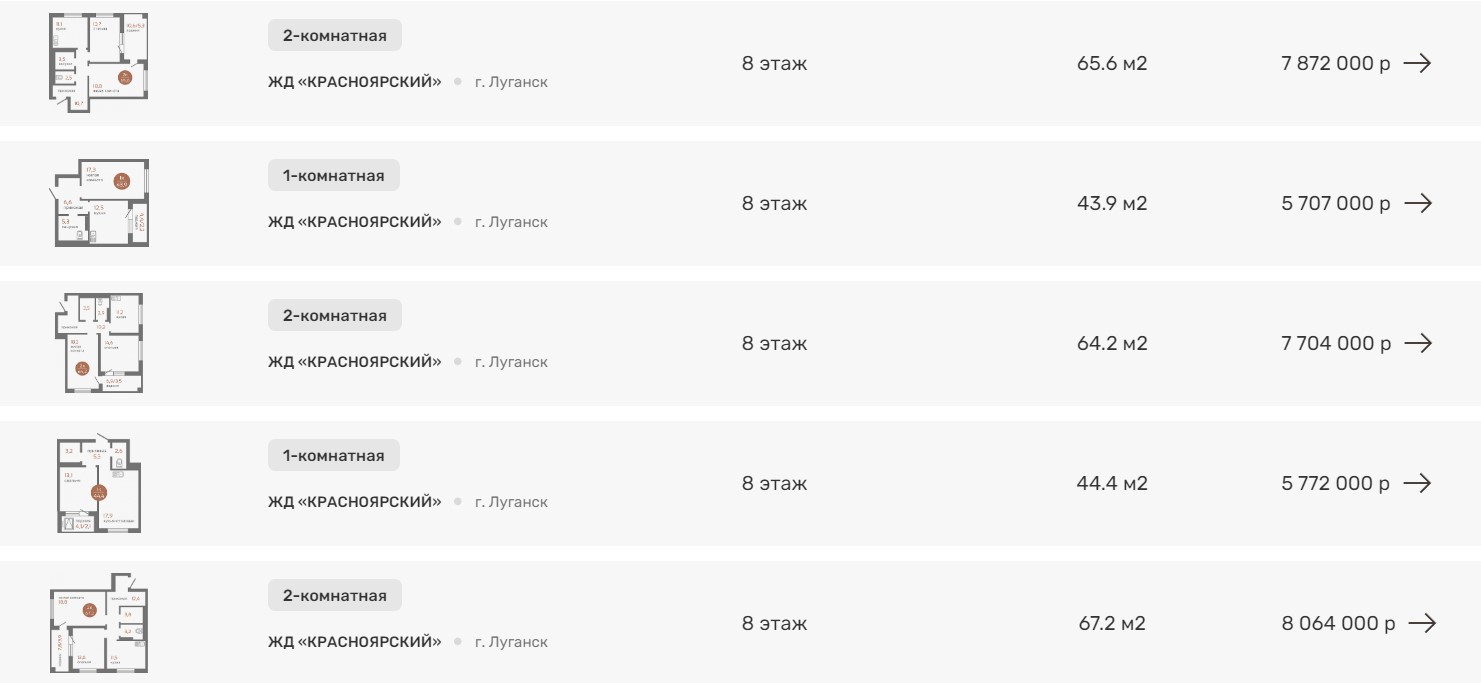
Task: Open ЖД «КРАСНОЯРСКИЙ» link in 7 872 000 р listing
Action: [x=354, y=81]
